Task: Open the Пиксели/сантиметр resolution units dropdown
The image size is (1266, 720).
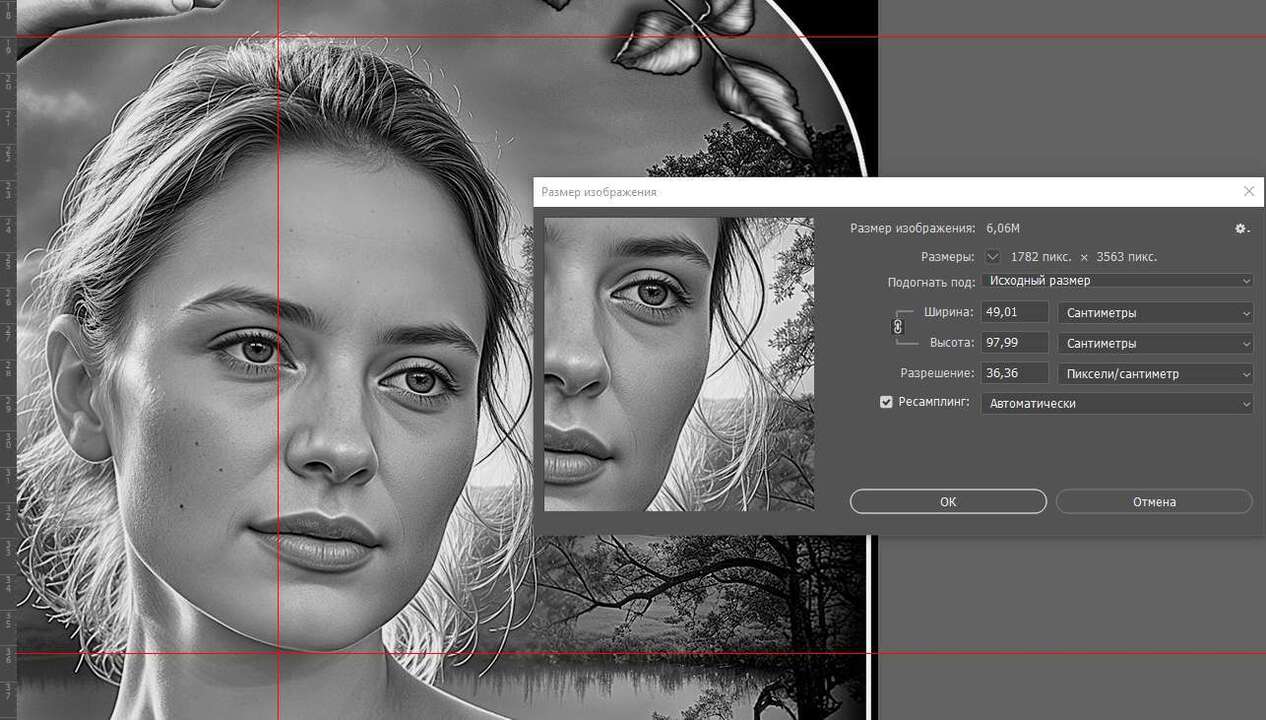Action: tap(1154, 374)
